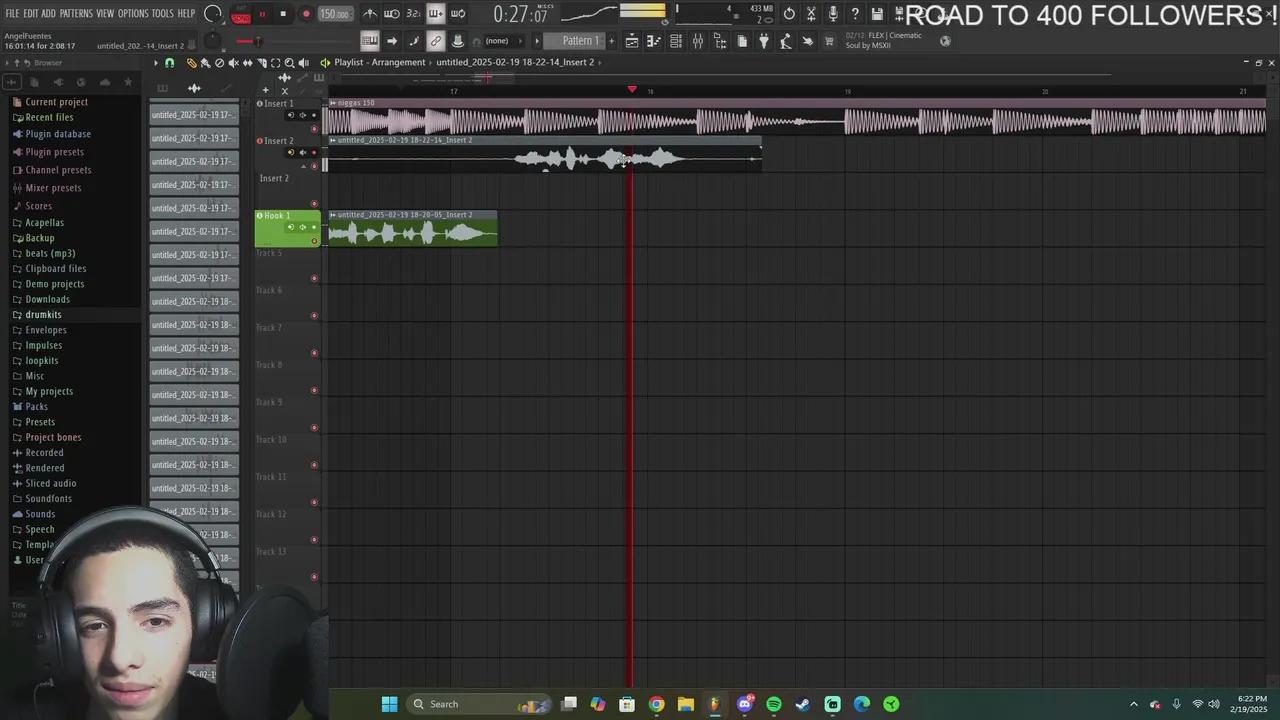Viewport: 1280px width, 720px height.
Task: Select the Zoom magnifier tool in playlist
Action: pyautogui.click(x=290, y=63)
